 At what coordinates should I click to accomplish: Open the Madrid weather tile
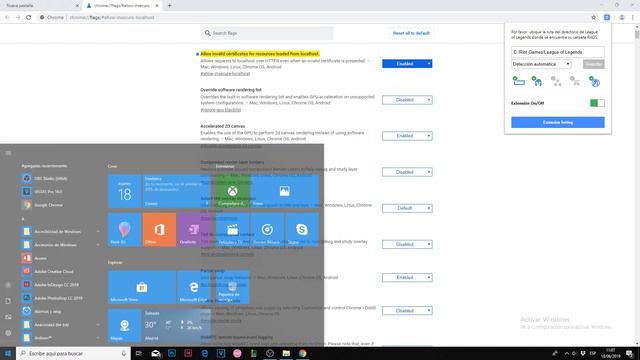pos(176,326)
